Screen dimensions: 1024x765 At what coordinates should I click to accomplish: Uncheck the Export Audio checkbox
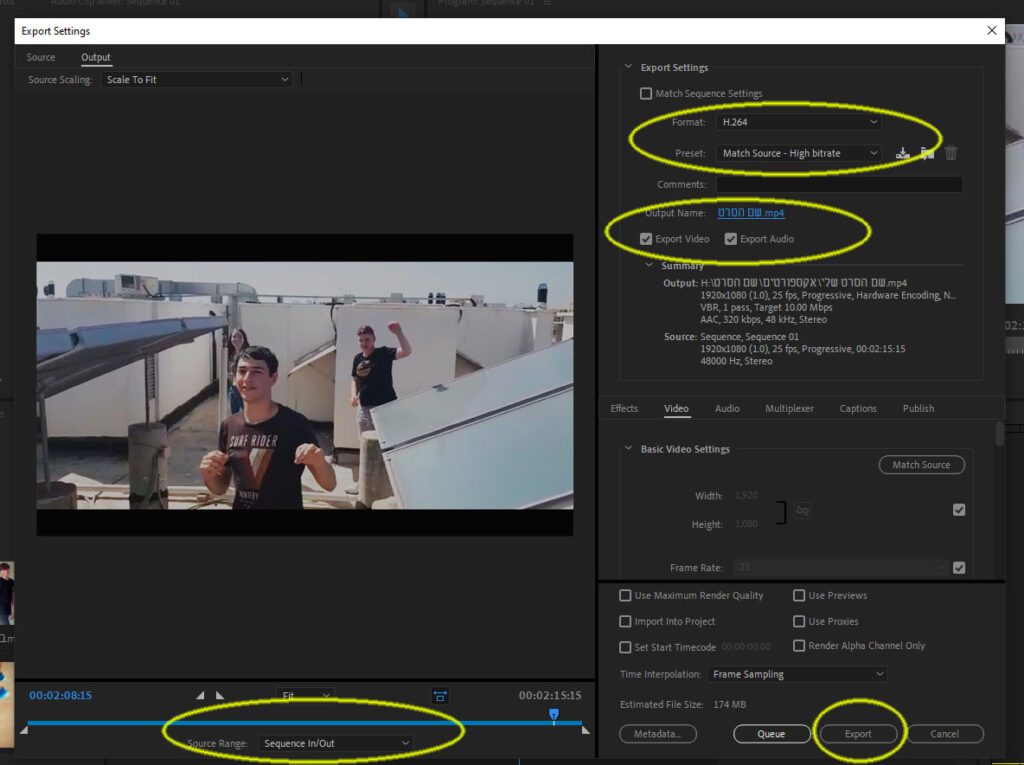tap(731, 239)
